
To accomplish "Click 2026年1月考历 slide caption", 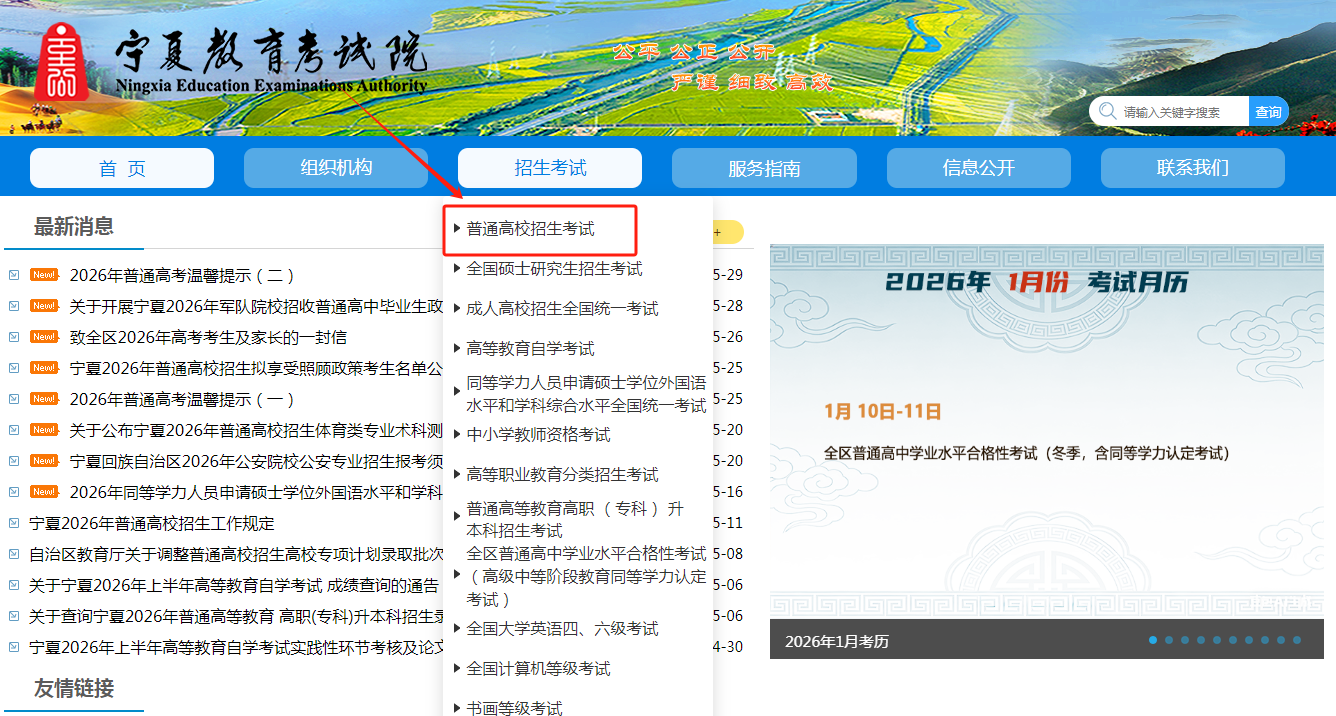I will [836, 641].
